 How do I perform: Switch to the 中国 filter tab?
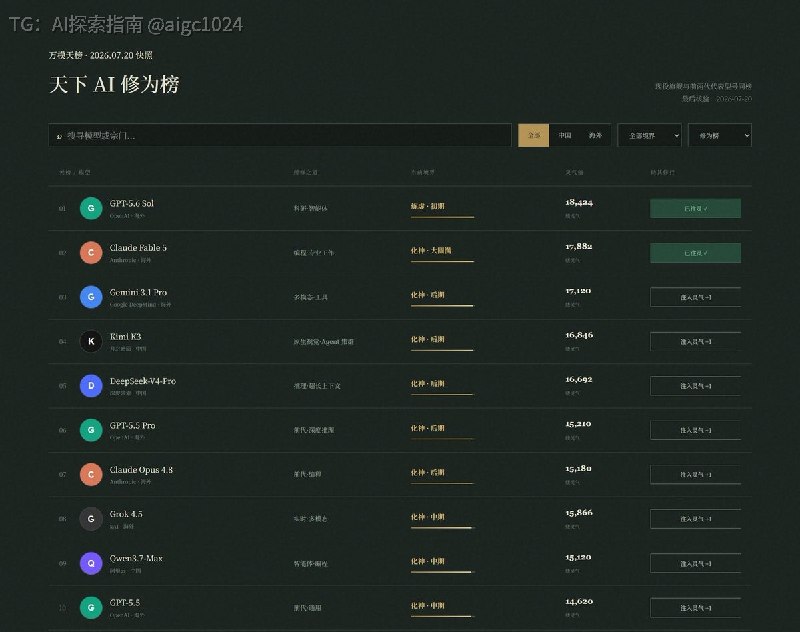coord(565,135)
